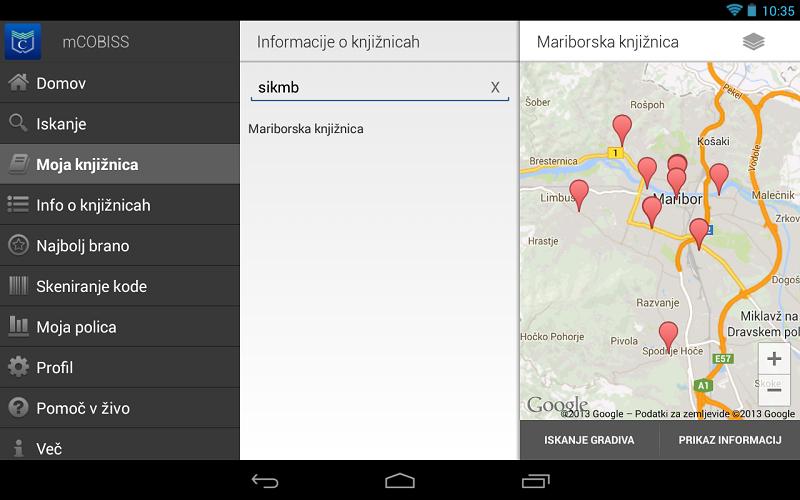Open Moja polica shelf

coord(120,327)
